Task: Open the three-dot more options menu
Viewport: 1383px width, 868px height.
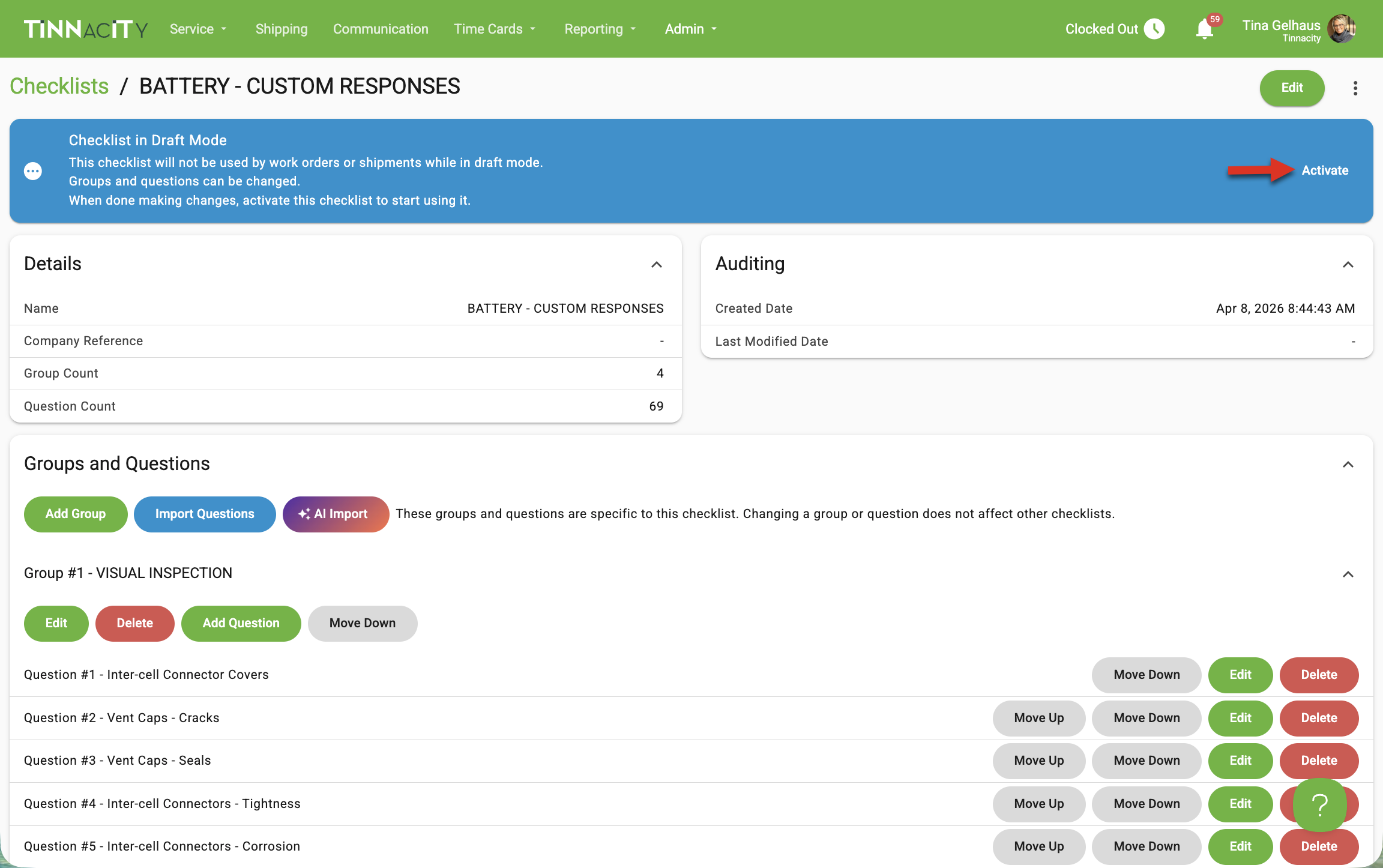Action: (1355, 88)
